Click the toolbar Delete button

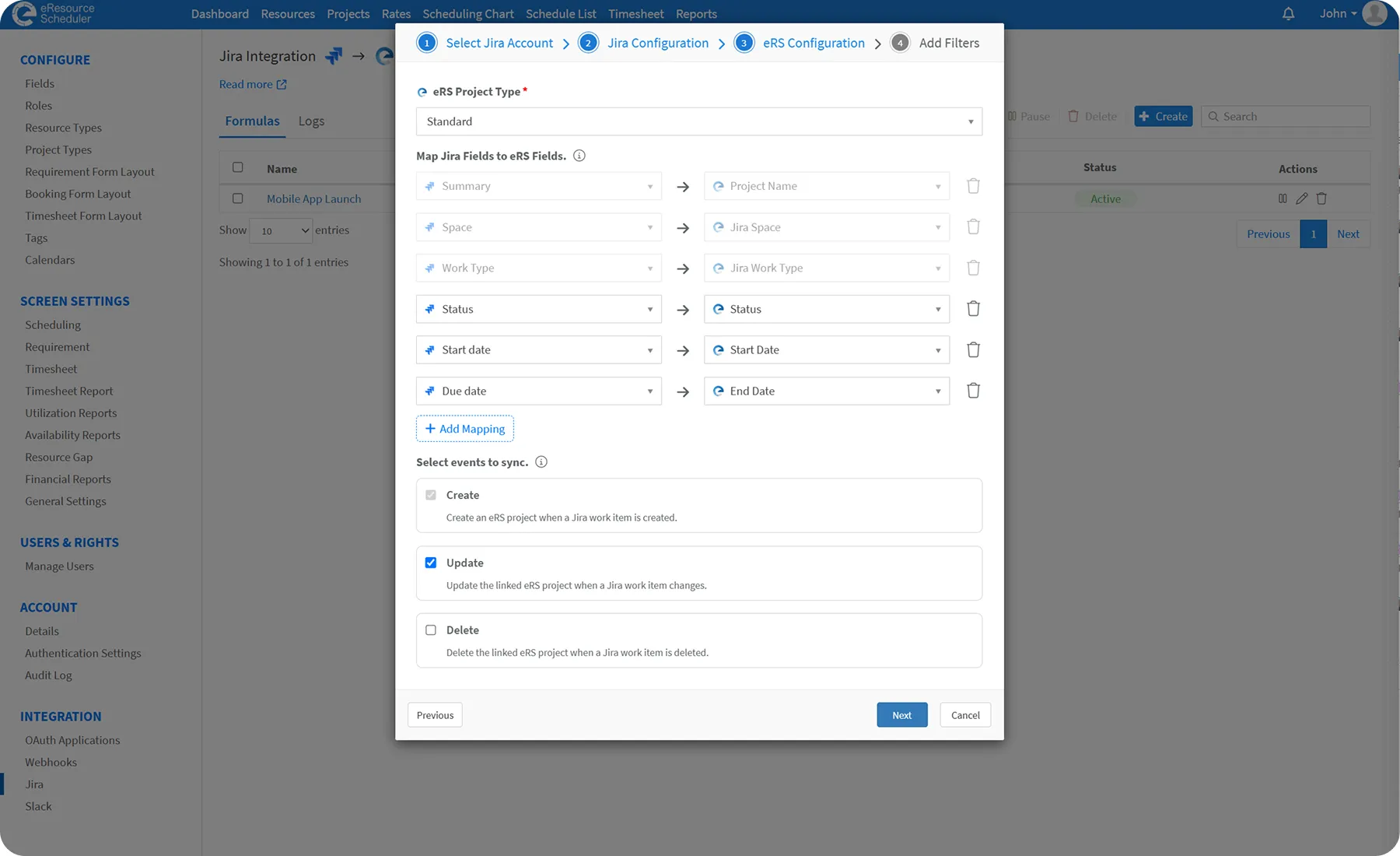[1092, 117]
